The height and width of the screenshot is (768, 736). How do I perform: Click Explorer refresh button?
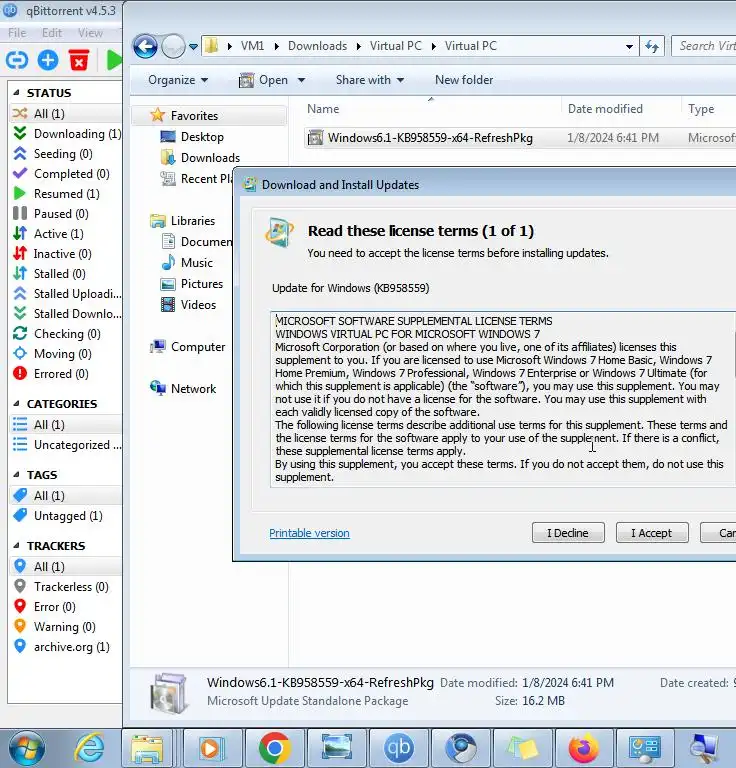coord(652,47)
